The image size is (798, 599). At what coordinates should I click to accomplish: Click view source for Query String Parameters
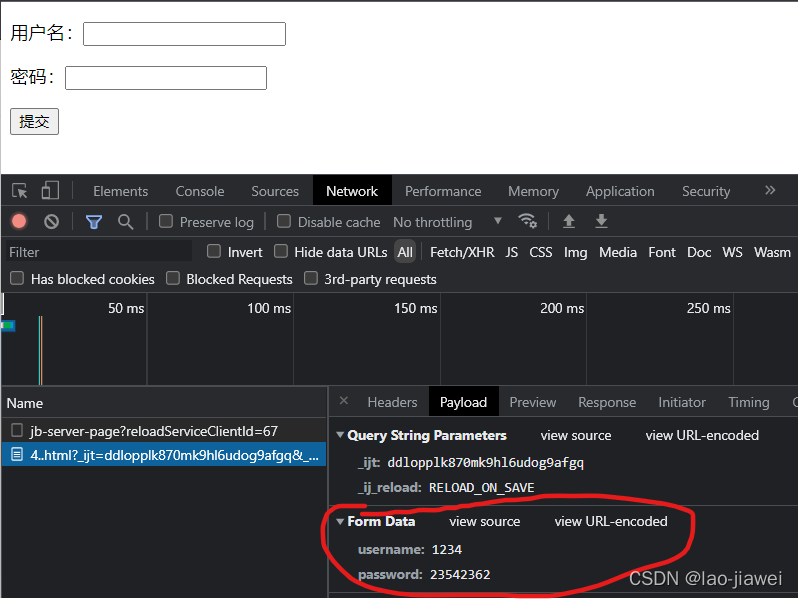(x=576, y=435)
